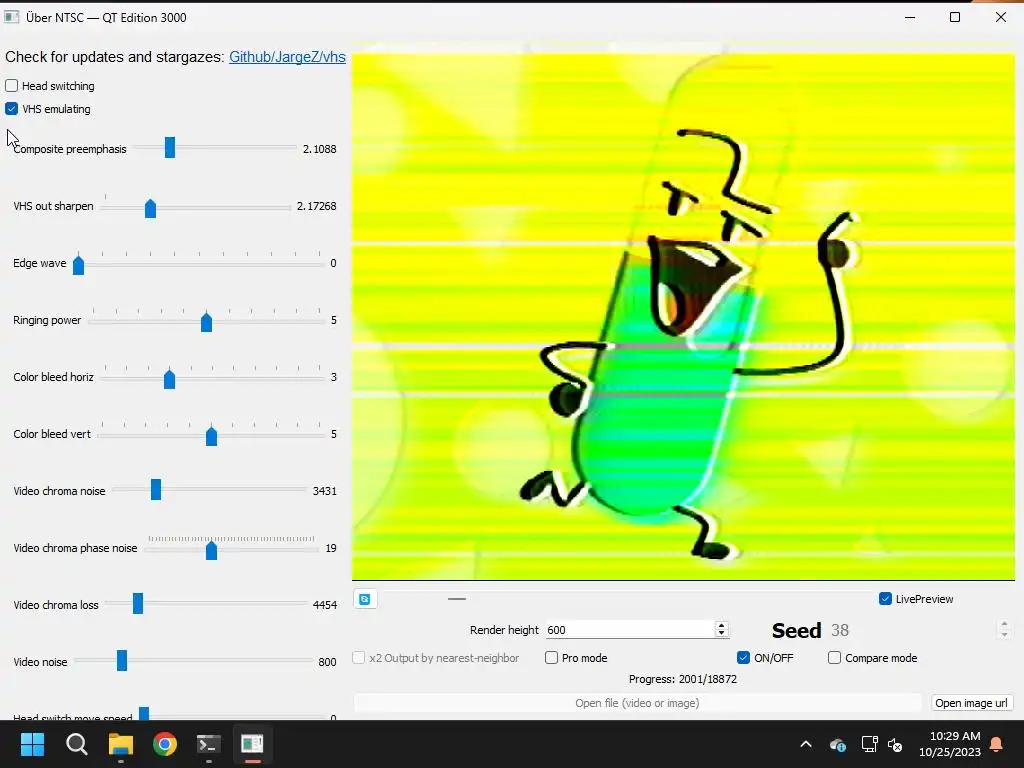Enable Compare mode checkbox
This screenshot has width=1024, height=768.
[x=835, y=658]
